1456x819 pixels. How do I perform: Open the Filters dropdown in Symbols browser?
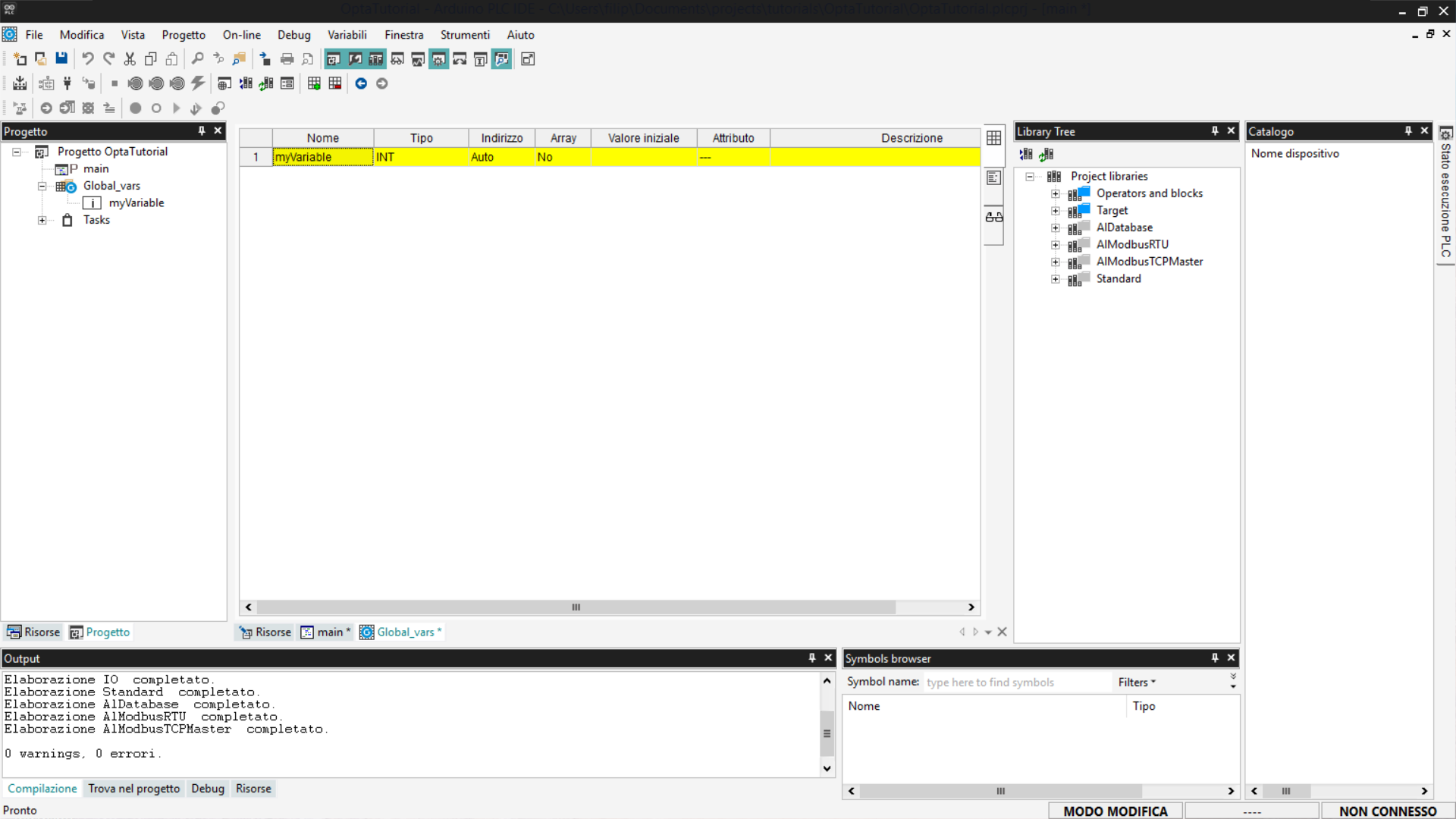coord(1136,682)
